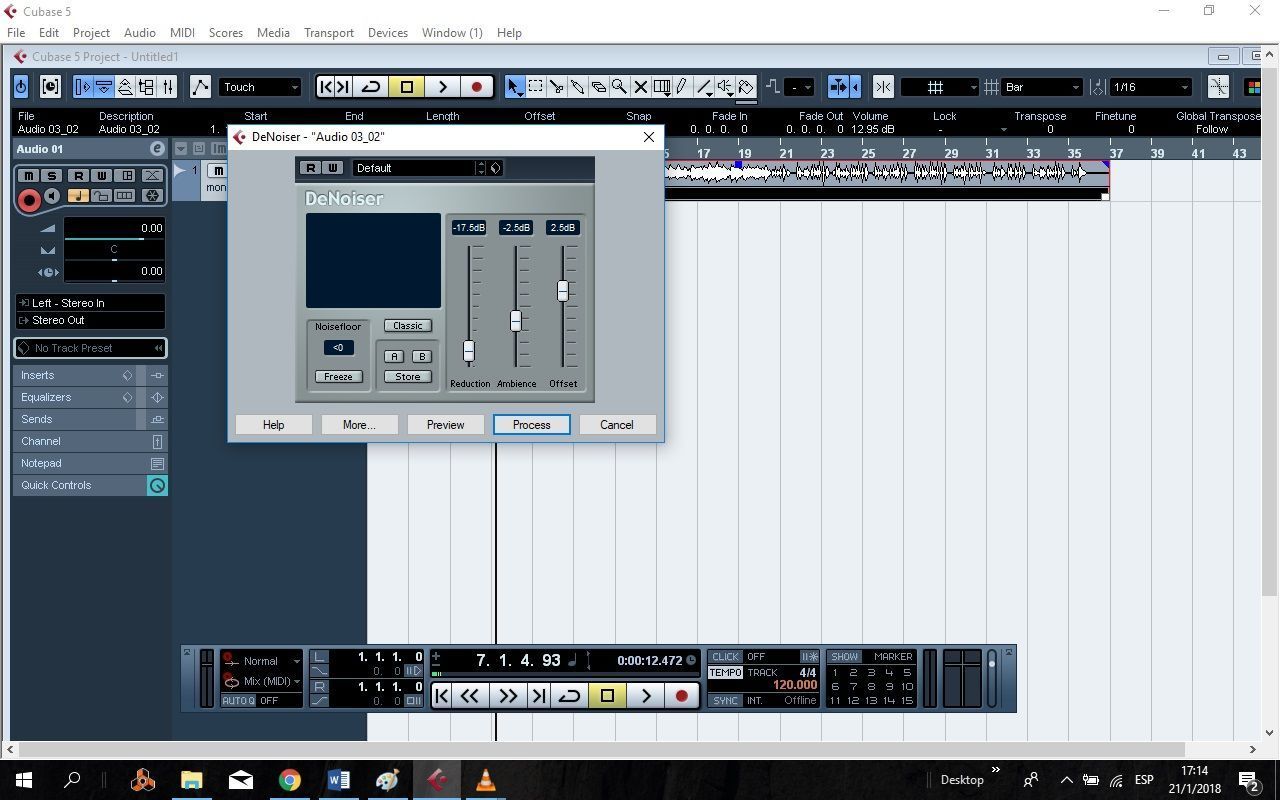Open the Touch automation mode dropdown
Image resolution: width=1280 pixels, height=800 pixels.
pos(259,87)
